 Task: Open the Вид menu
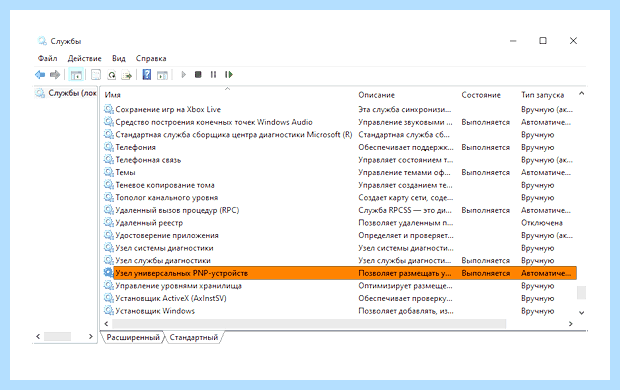(119, 58)
